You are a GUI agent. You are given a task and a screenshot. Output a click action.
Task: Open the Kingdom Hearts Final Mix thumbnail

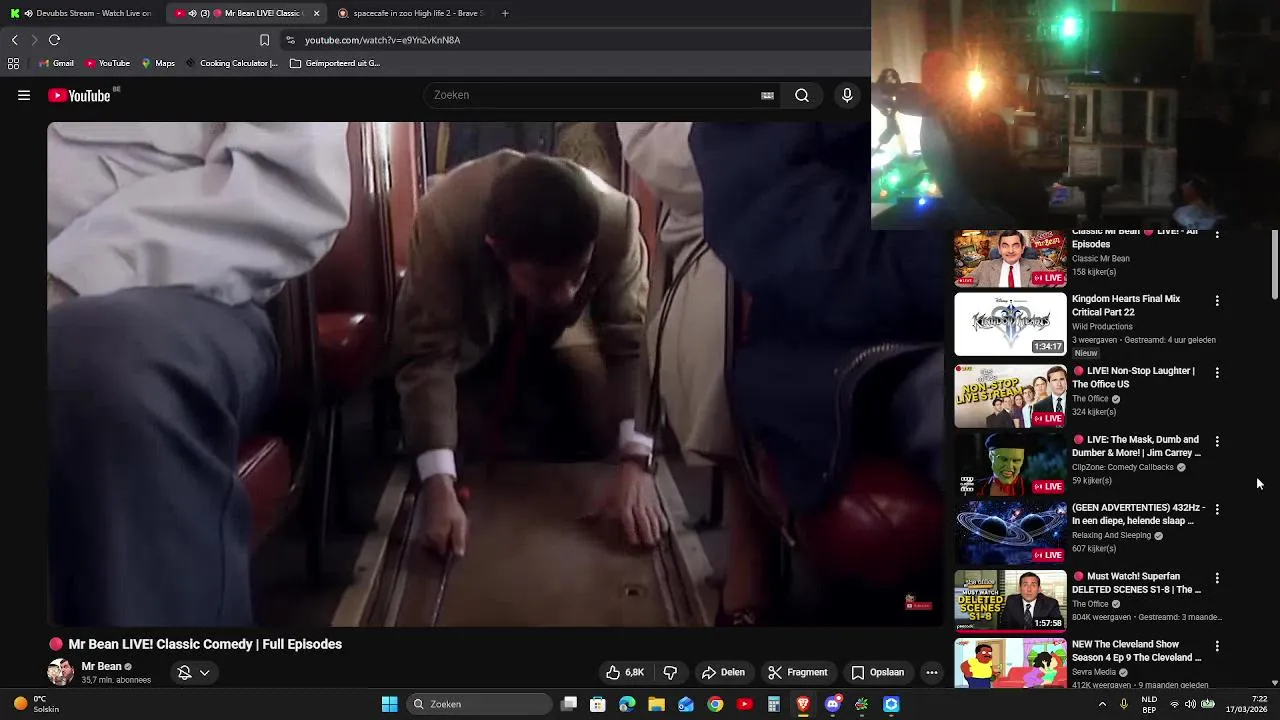point(1010,324)
